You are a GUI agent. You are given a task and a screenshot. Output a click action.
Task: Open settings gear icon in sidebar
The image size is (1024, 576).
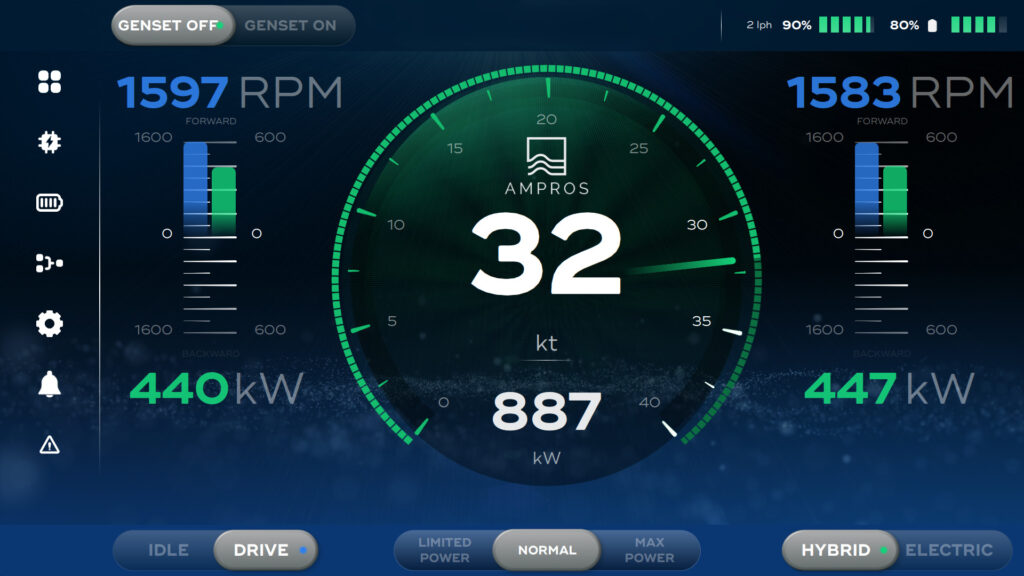coord(50,323)
